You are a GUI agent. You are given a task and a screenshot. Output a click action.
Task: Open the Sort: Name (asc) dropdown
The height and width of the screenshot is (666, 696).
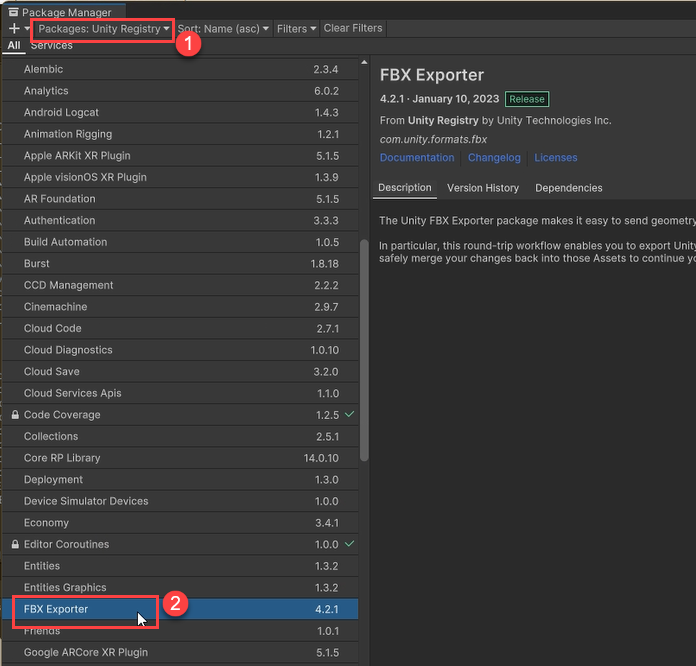(223, 29)
